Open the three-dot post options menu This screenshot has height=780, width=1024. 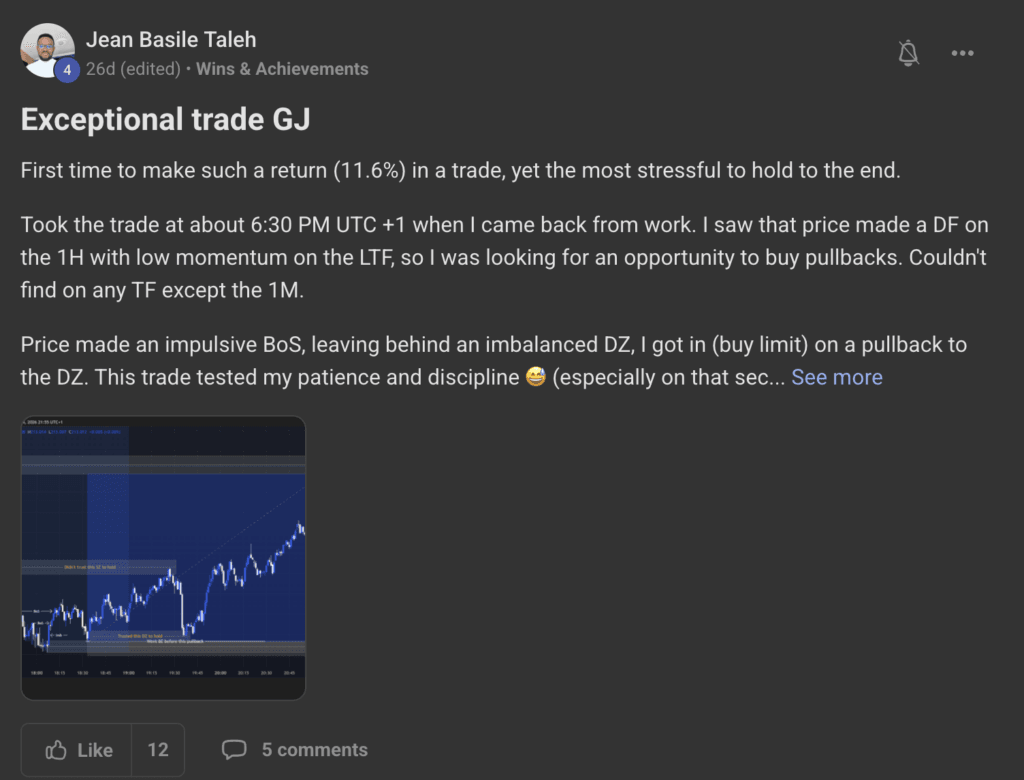(x=962, y=53)
